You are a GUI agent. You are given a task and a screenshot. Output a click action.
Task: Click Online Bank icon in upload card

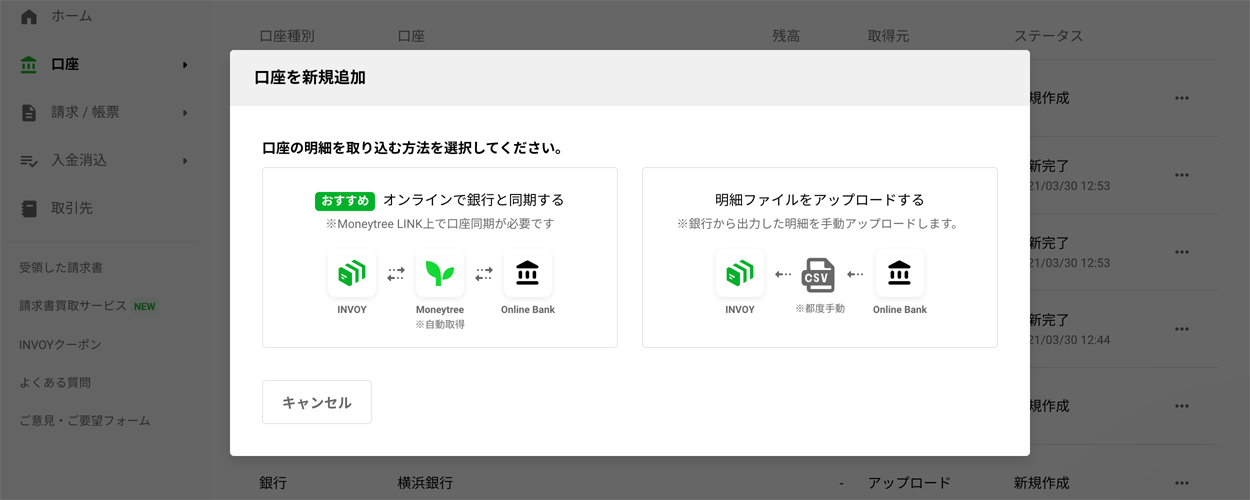900,273
